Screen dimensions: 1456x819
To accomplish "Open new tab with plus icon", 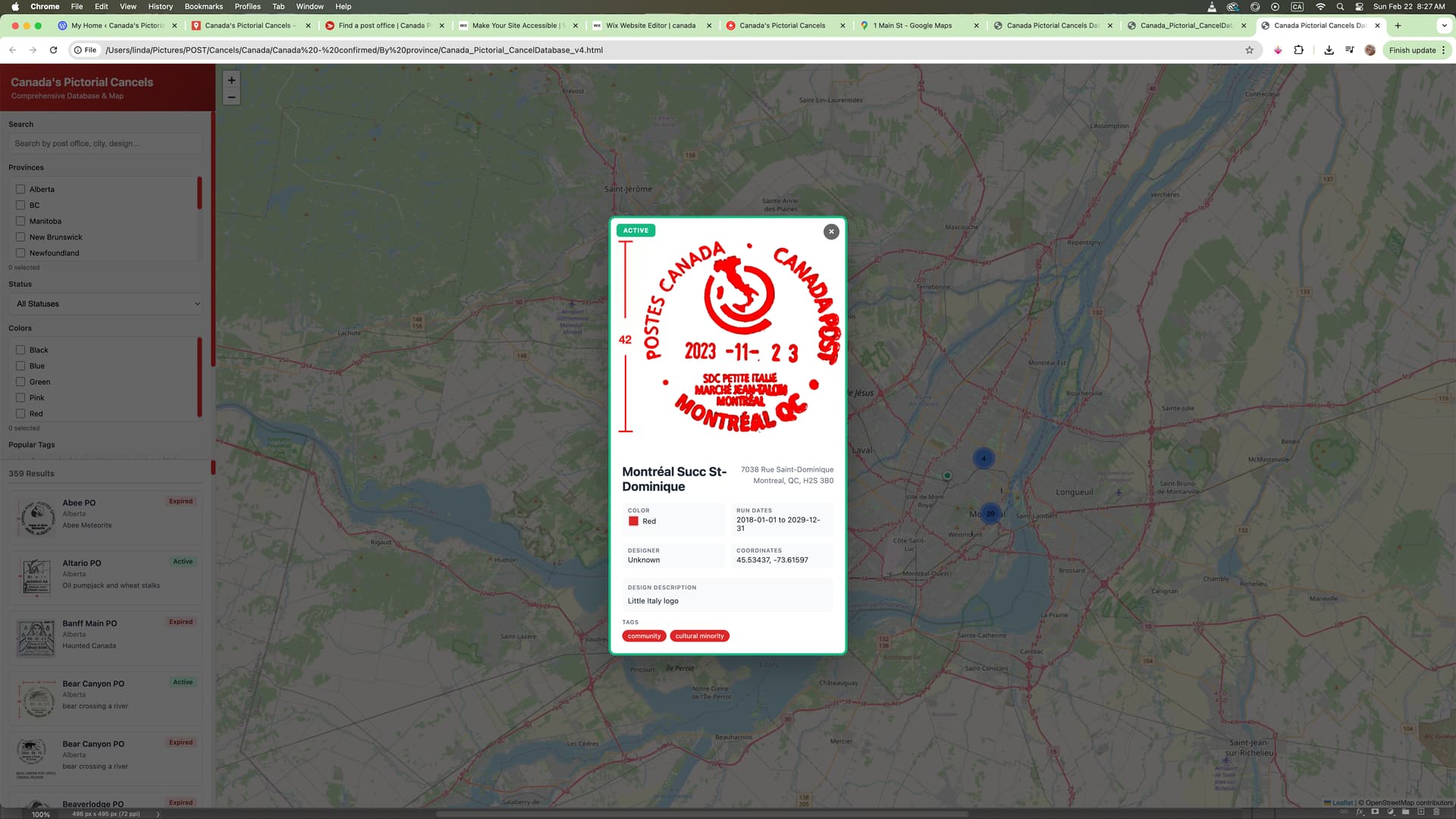I will tap(1398, 25).
